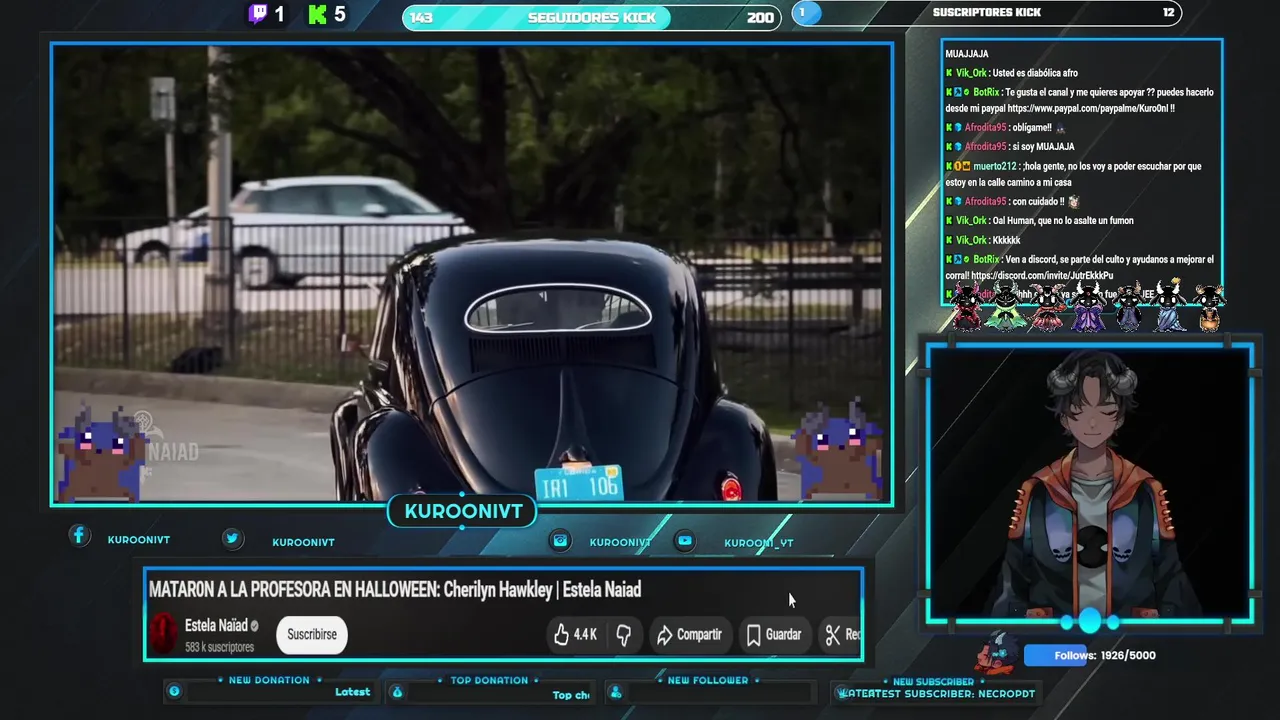Click the thumbs-down dislike icon

(x=623, y=634)
